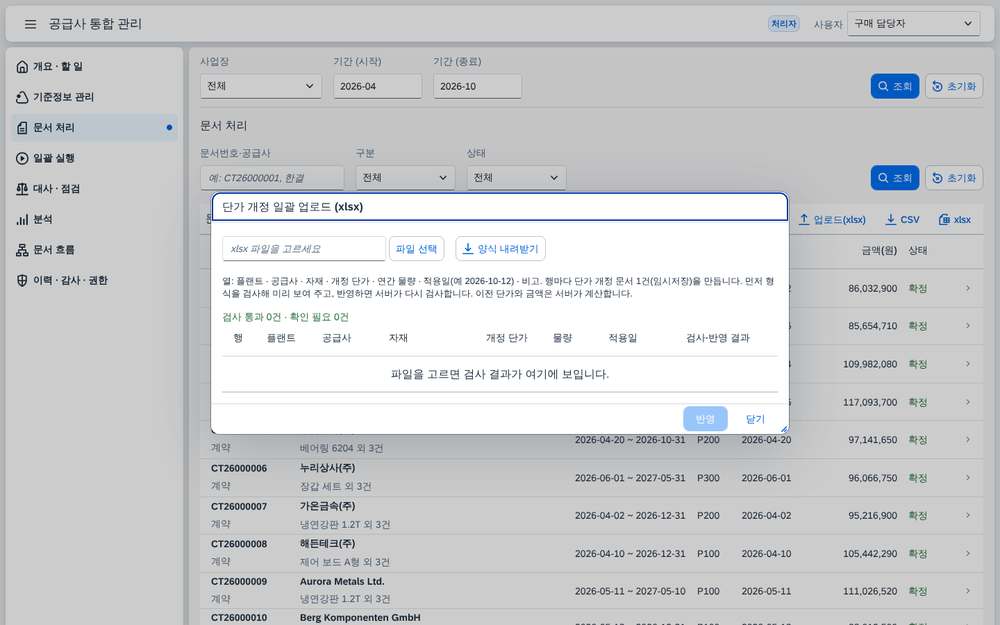This screenshot has height=625, width=1000.
Task: Click the 금액(원) column header
Action: pyautogui.click(x=879, y=251)
